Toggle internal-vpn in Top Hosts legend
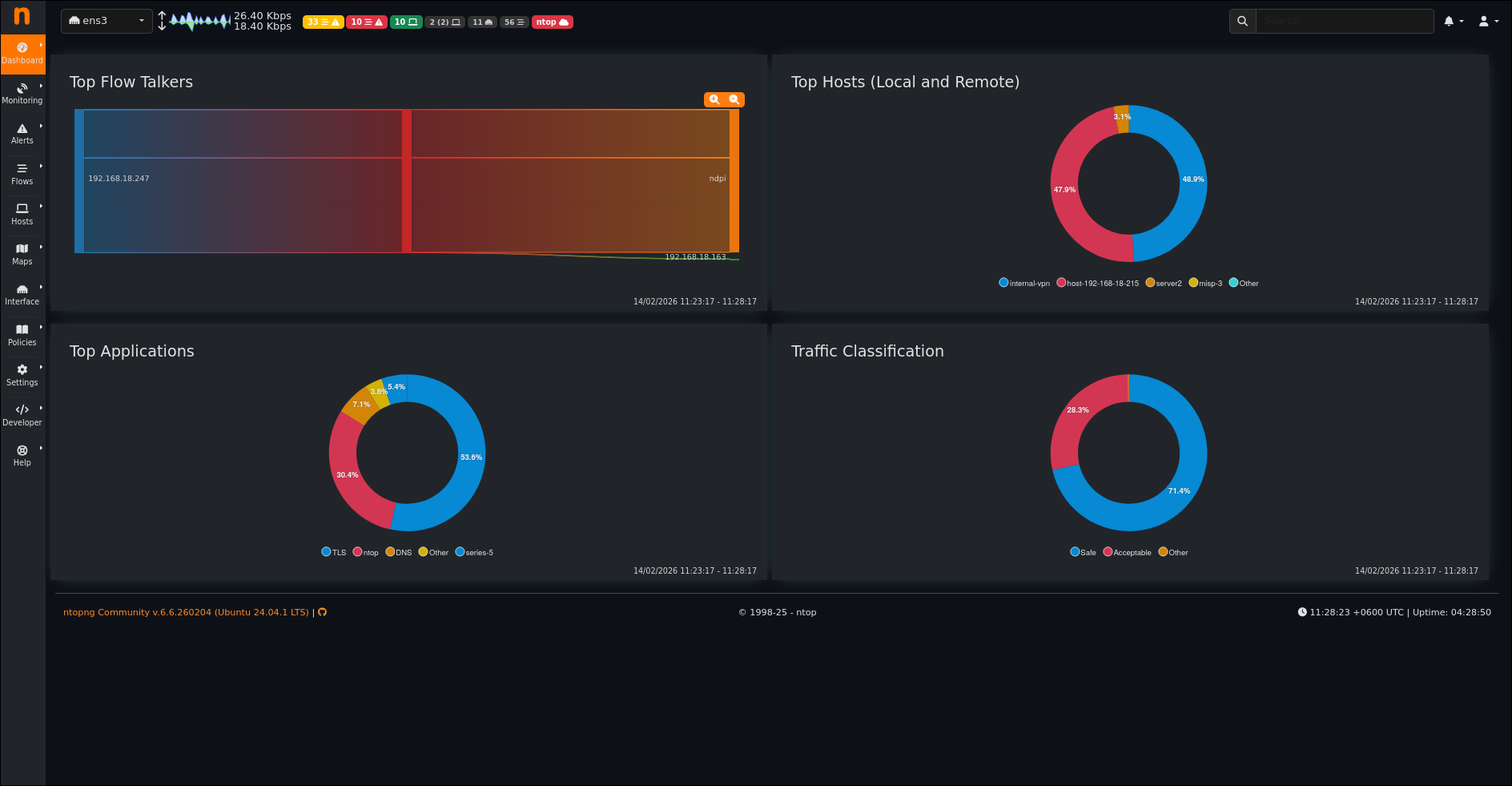 click(x=1024, y=283)
